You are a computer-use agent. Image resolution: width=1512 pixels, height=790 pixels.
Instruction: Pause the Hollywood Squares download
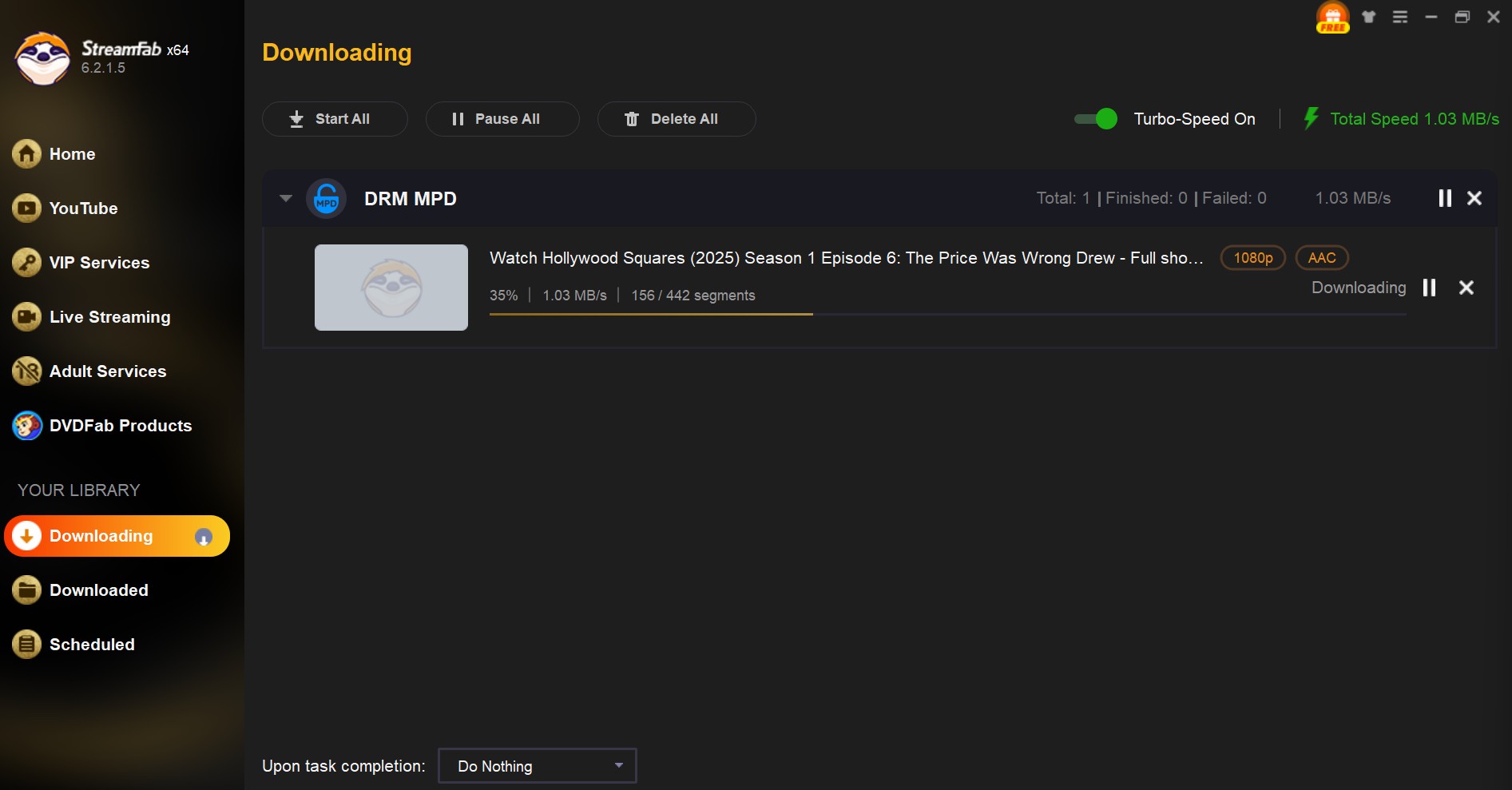(x=1430, y=288)
